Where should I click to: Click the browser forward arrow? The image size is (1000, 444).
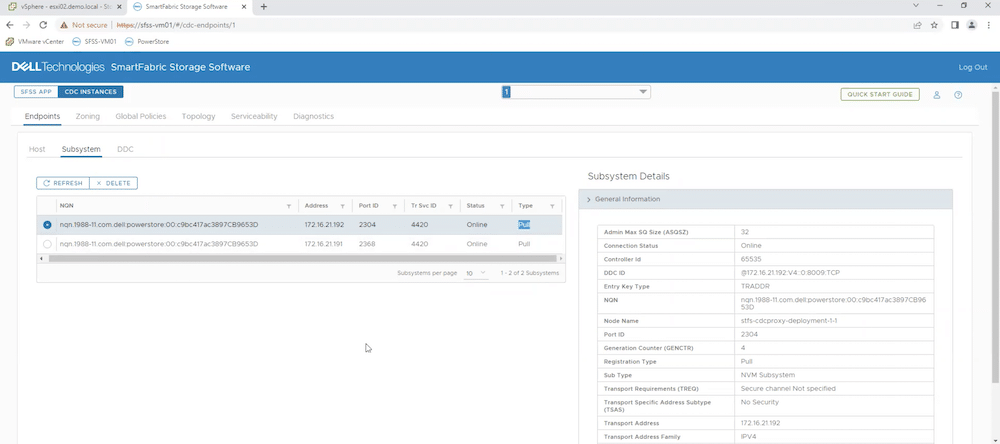pos(26,25)
